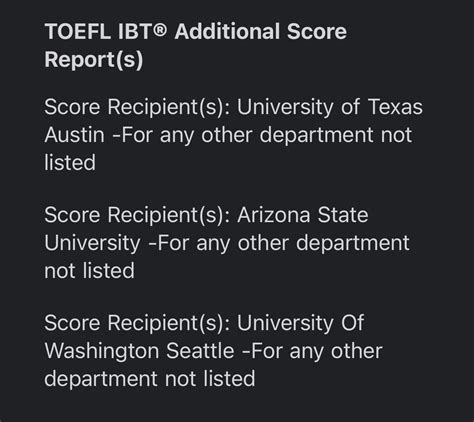Click University at start of Arizona entry's second line

click(x=92, y=244)
